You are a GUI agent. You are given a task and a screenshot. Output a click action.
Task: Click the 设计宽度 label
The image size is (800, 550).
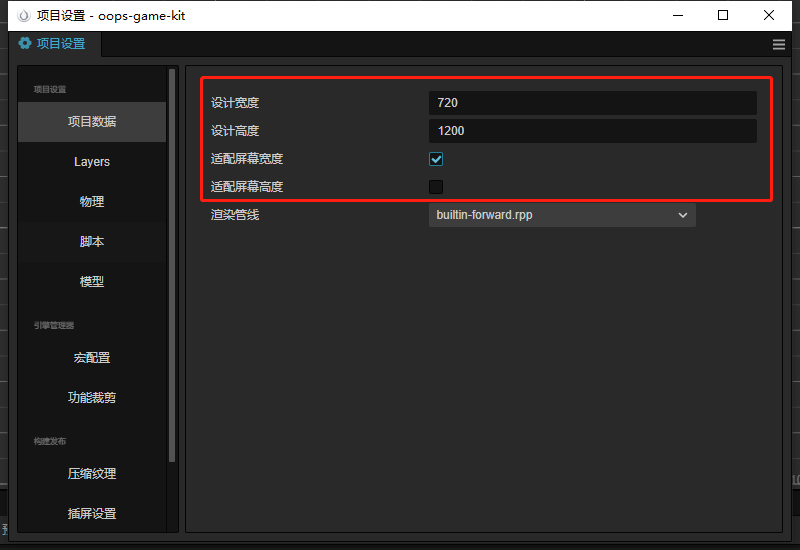[235, 103]
